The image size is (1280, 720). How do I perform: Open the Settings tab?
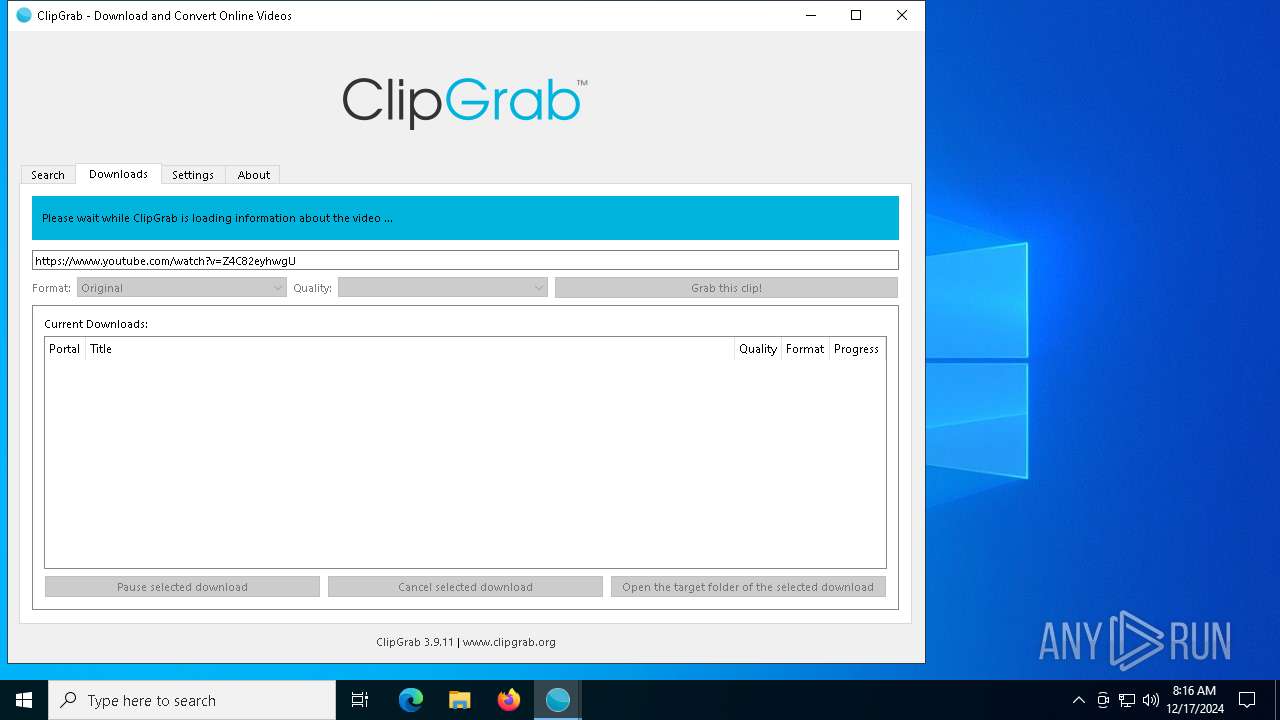(x=193, y=175)
